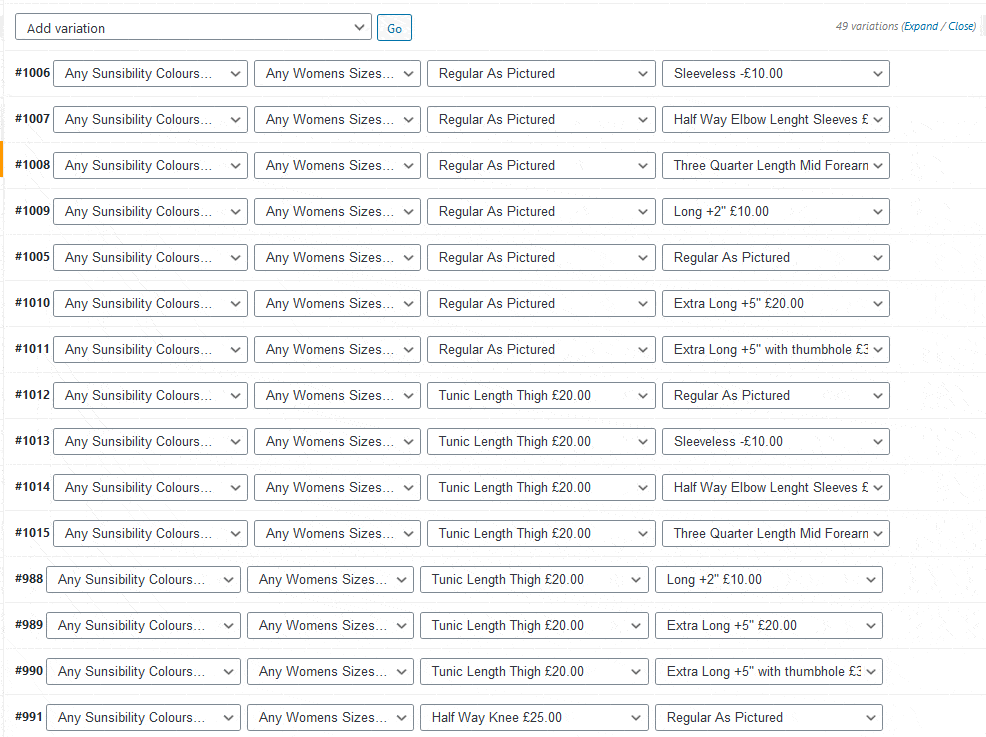Open Half Way Elbow sleeves dropdown in #1007
Screen dimensions: 986x737
click(x=775, y=119)
